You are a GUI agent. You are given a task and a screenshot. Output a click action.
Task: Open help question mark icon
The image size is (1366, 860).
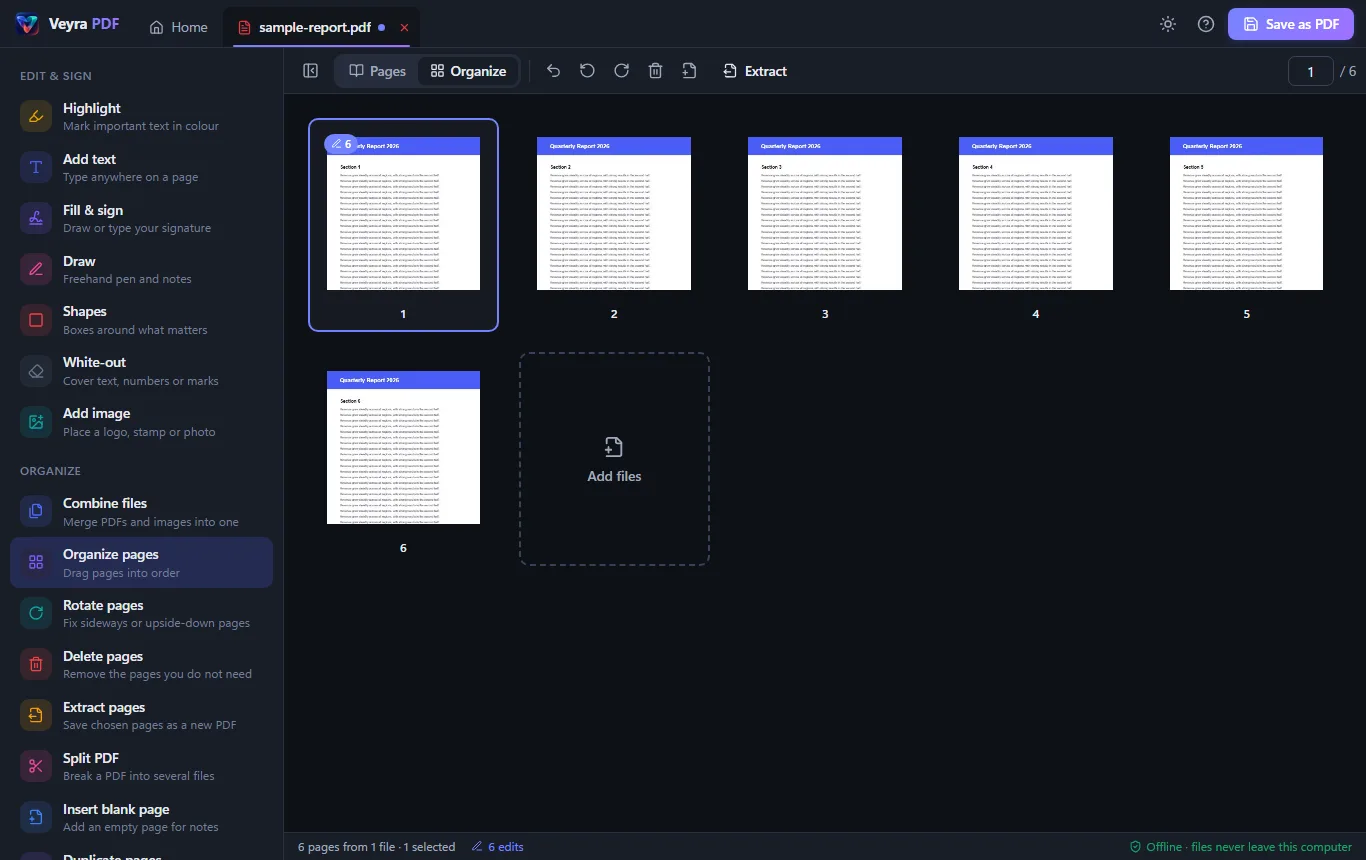1206,25
